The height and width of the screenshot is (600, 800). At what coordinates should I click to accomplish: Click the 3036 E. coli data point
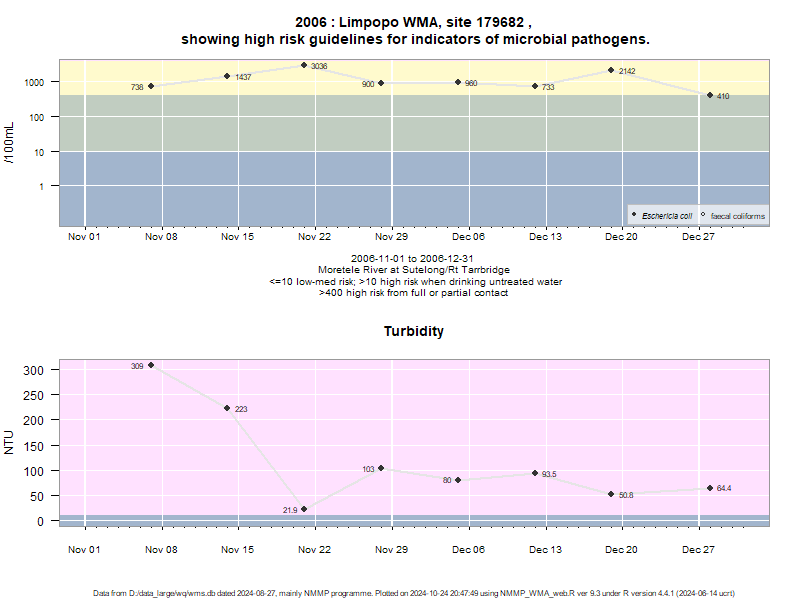pyautogui.click(x=304, y=65)
